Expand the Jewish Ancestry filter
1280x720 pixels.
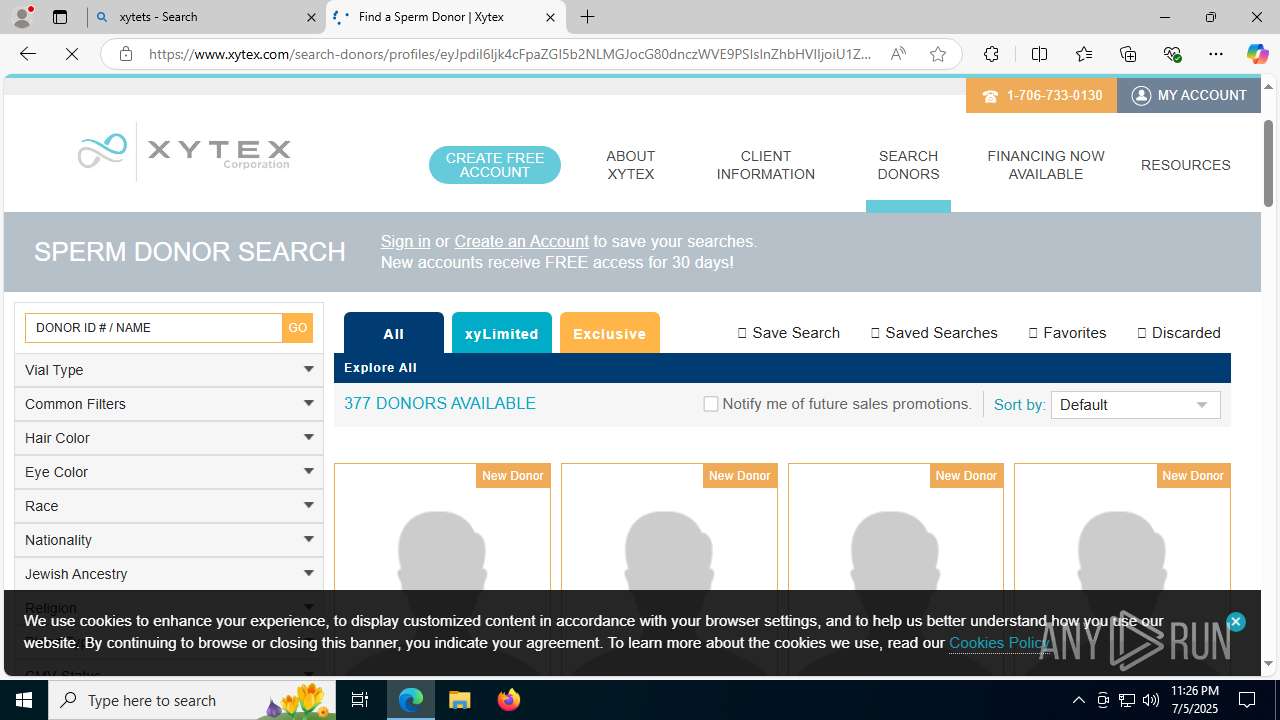(x=169, y=574)
